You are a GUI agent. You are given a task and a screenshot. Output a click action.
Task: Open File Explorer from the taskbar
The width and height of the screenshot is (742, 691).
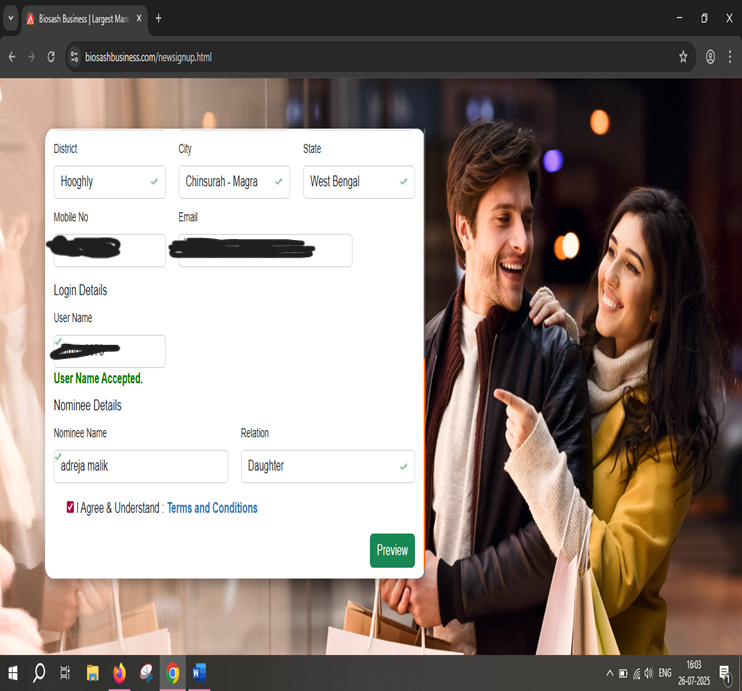pyautogui.click(x=93, y=673)
